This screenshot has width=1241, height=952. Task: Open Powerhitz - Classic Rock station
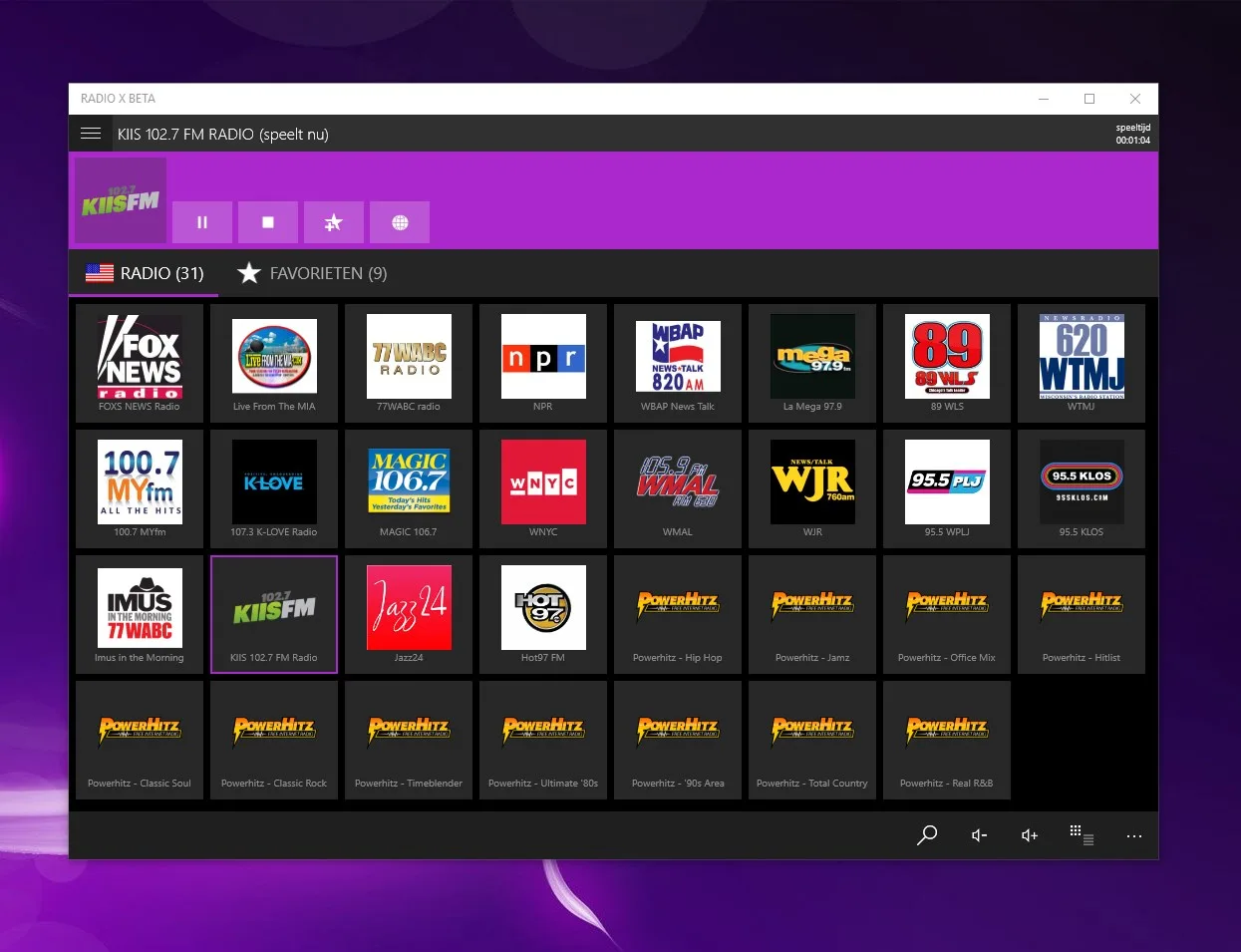274,740
